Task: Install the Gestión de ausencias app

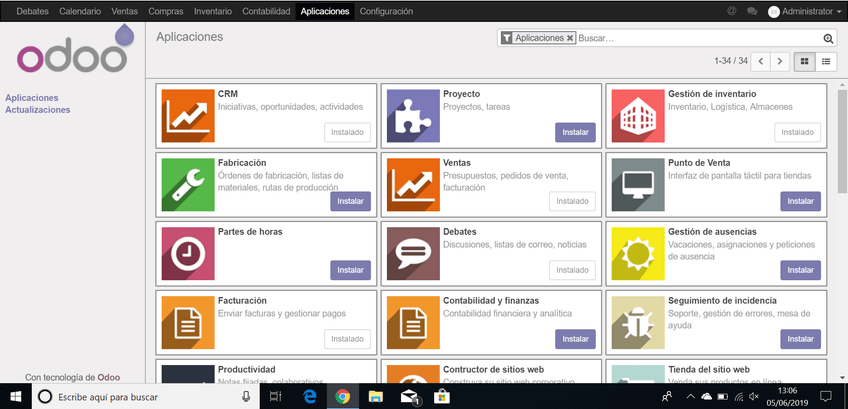Action: [x=800, y=269]
